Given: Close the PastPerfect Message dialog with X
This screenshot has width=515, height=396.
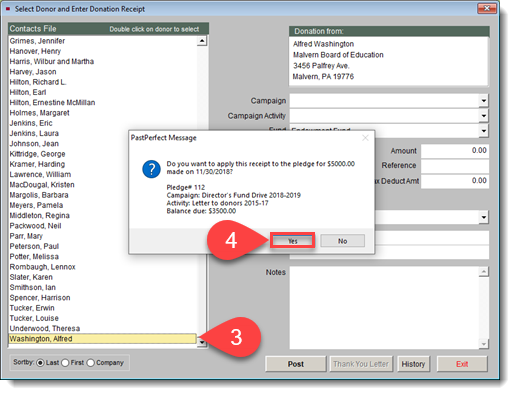Looking at the screenshot, I should (365, 138).
